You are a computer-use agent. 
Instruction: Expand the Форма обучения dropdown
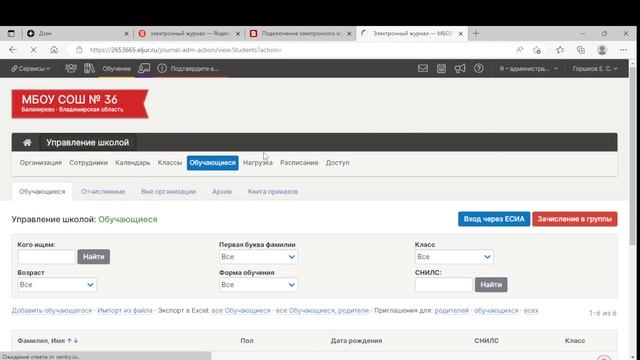pos(258,284)
